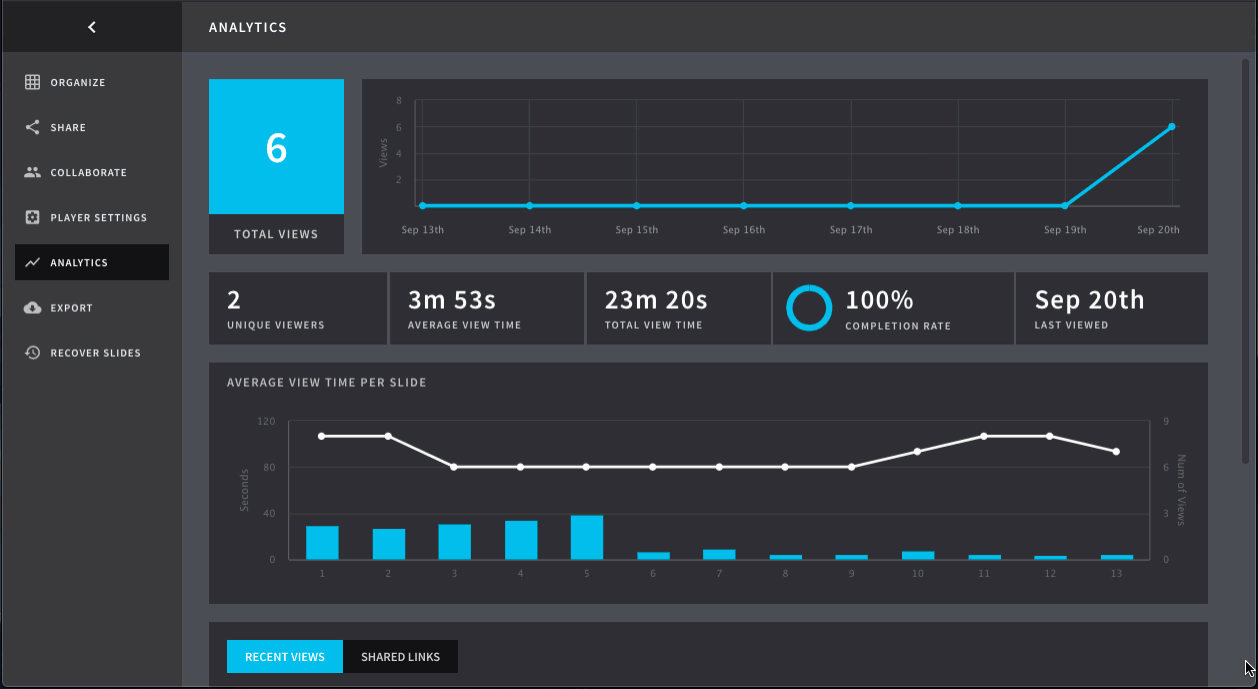Click the Export cloud download icon
1258x689 pixels.
pyautogui.click(x=32, y=308)
